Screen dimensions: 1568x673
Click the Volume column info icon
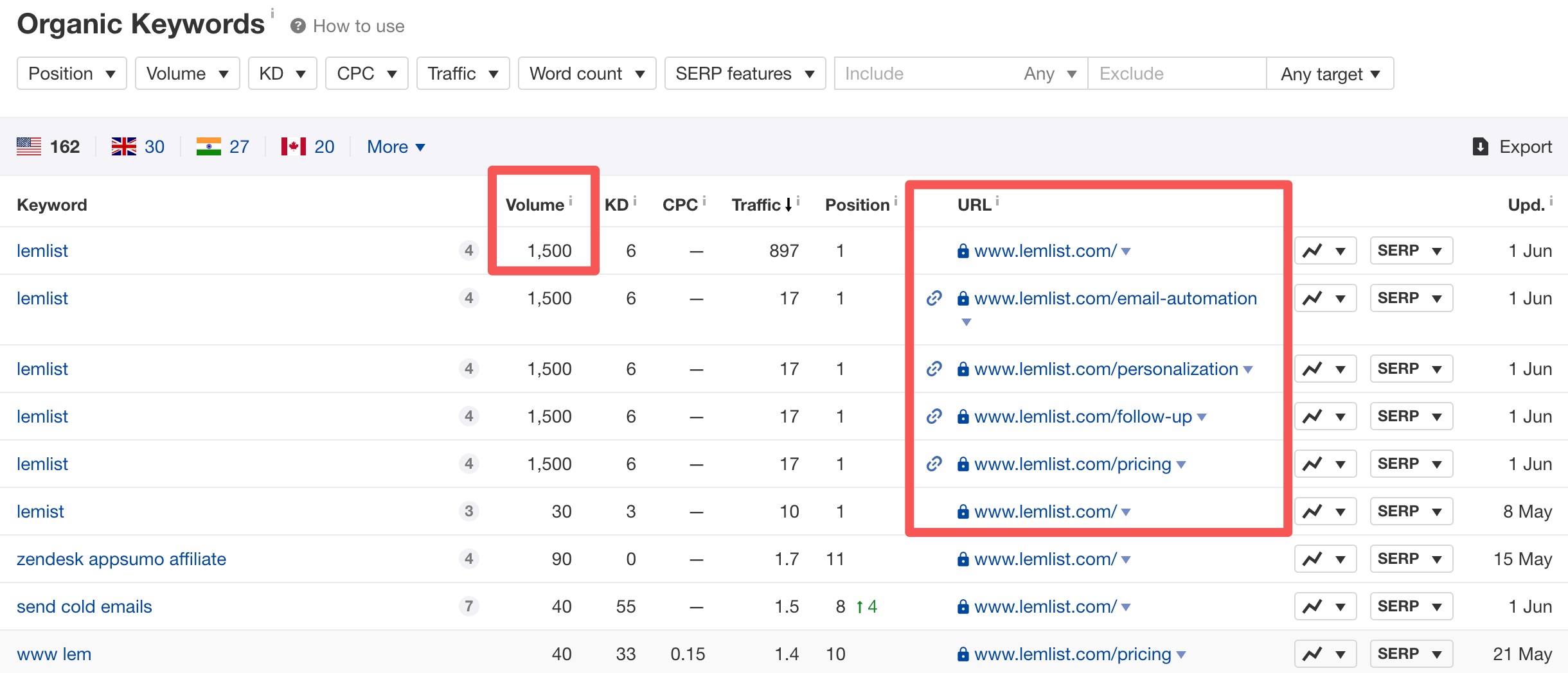pyautogui.click(x=571, y=200)
